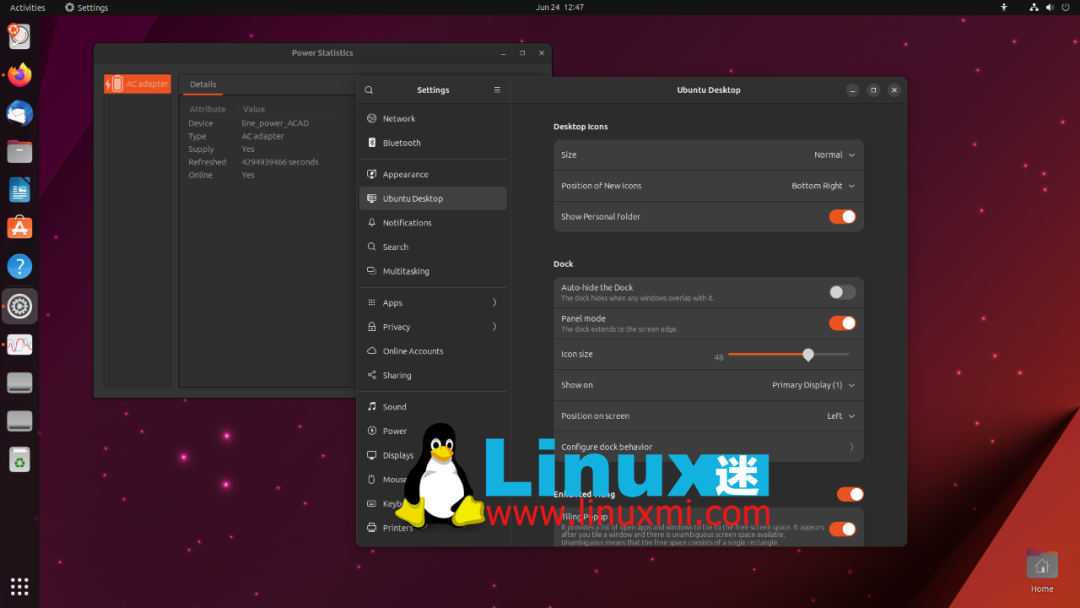Open Settings hamburger menu
Screen dimensions: 1080x608
point(497,90)
